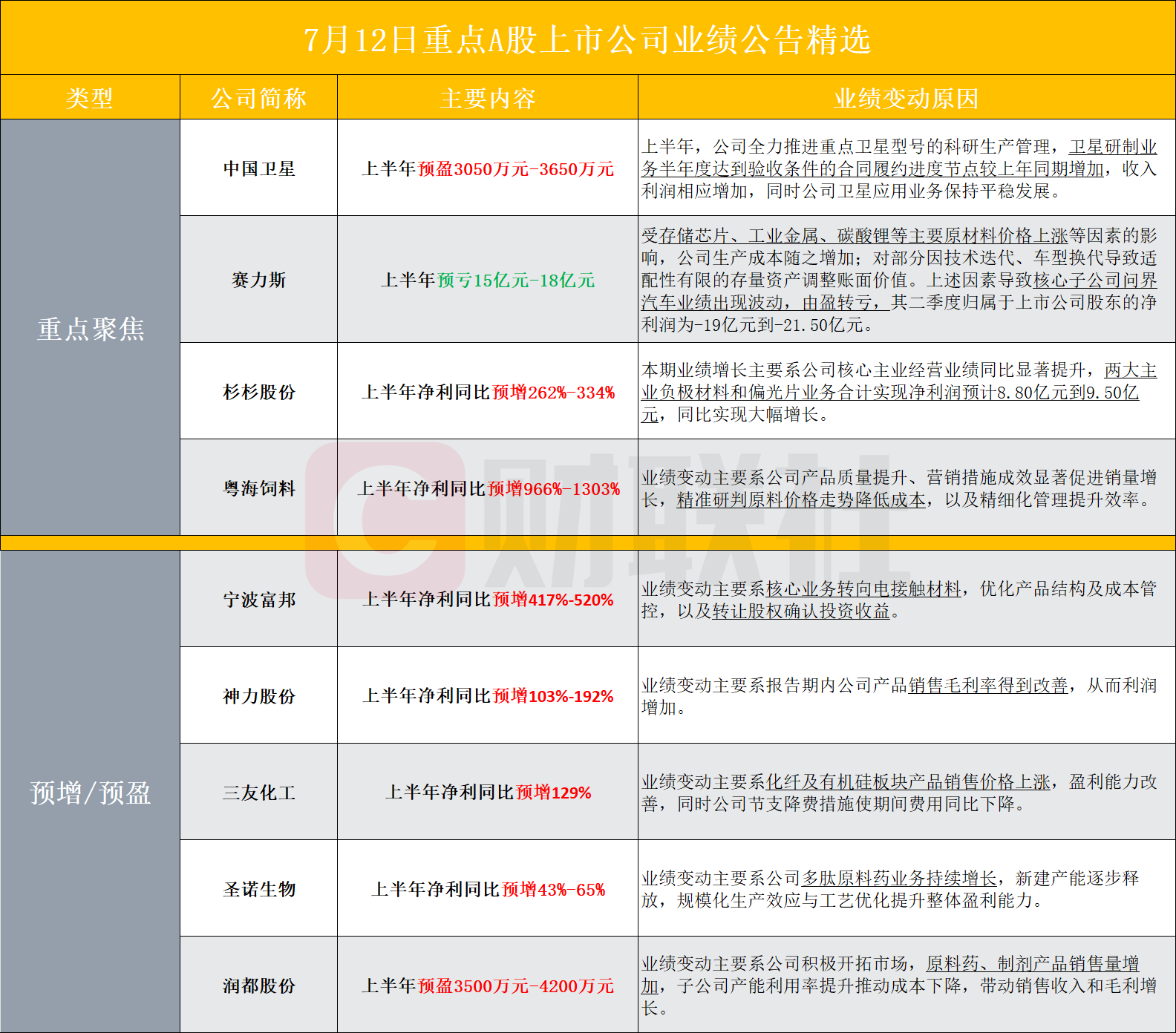Open the 中国卫星 company name

(259, 168)
